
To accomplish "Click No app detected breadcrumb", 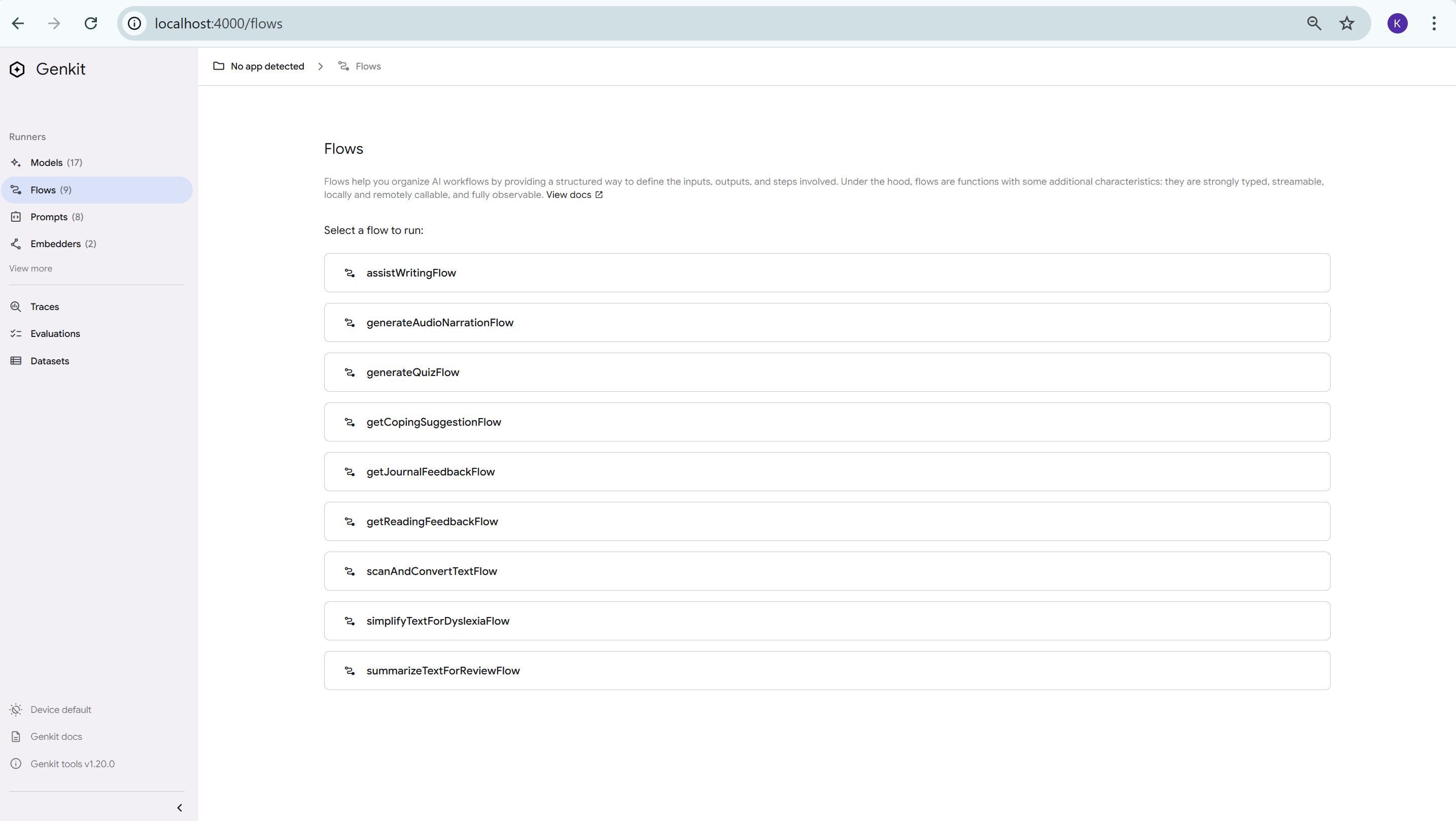I will click(x=267, y=66).
